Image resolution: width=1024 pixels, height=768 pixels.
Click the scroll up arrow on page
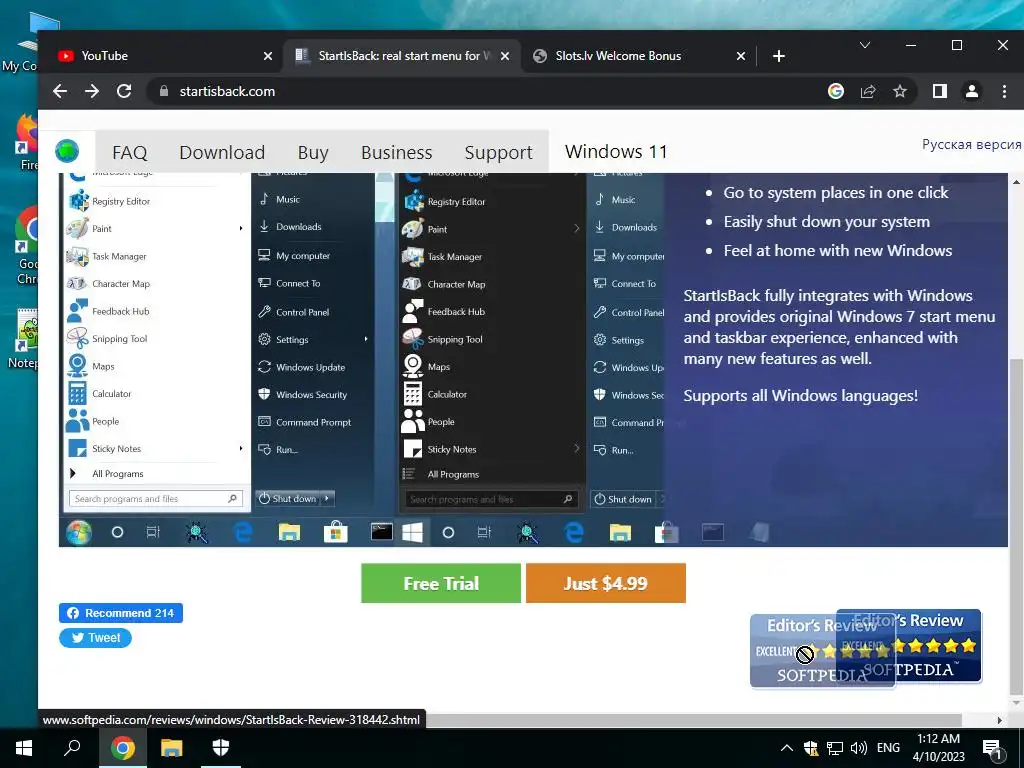pos(1016,181)
